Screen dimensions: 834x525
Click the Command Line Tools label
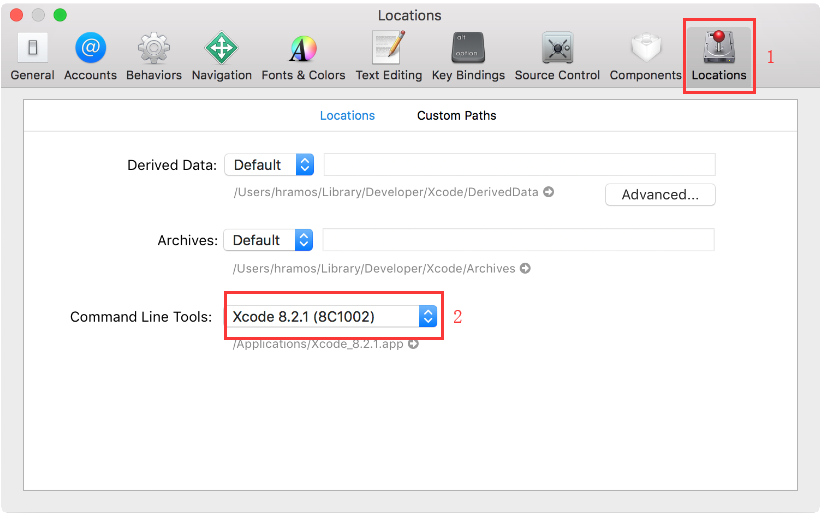pyautogui.click(x=141, y=317)
